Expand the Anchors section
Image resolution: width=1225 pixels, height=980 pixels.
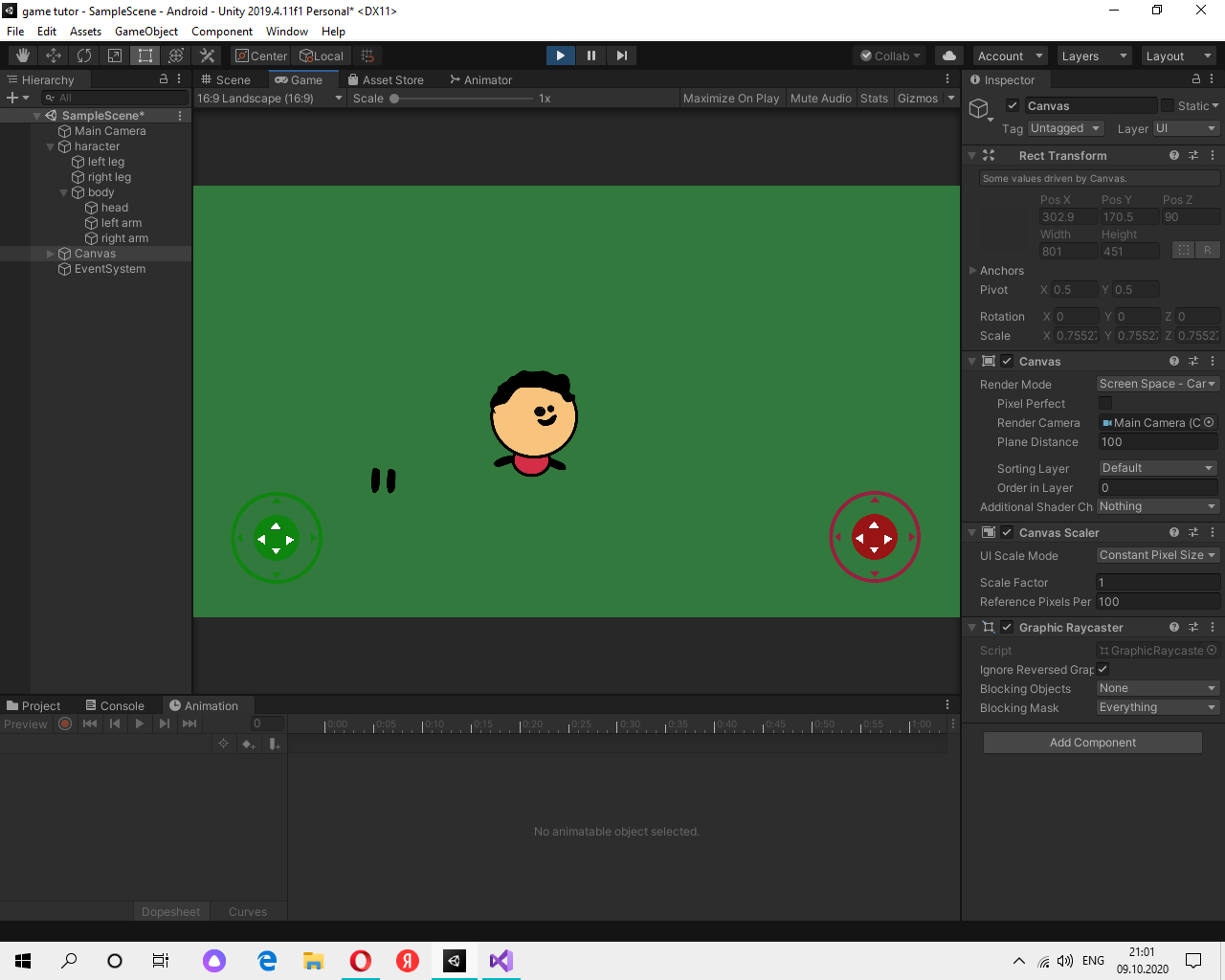972,271
